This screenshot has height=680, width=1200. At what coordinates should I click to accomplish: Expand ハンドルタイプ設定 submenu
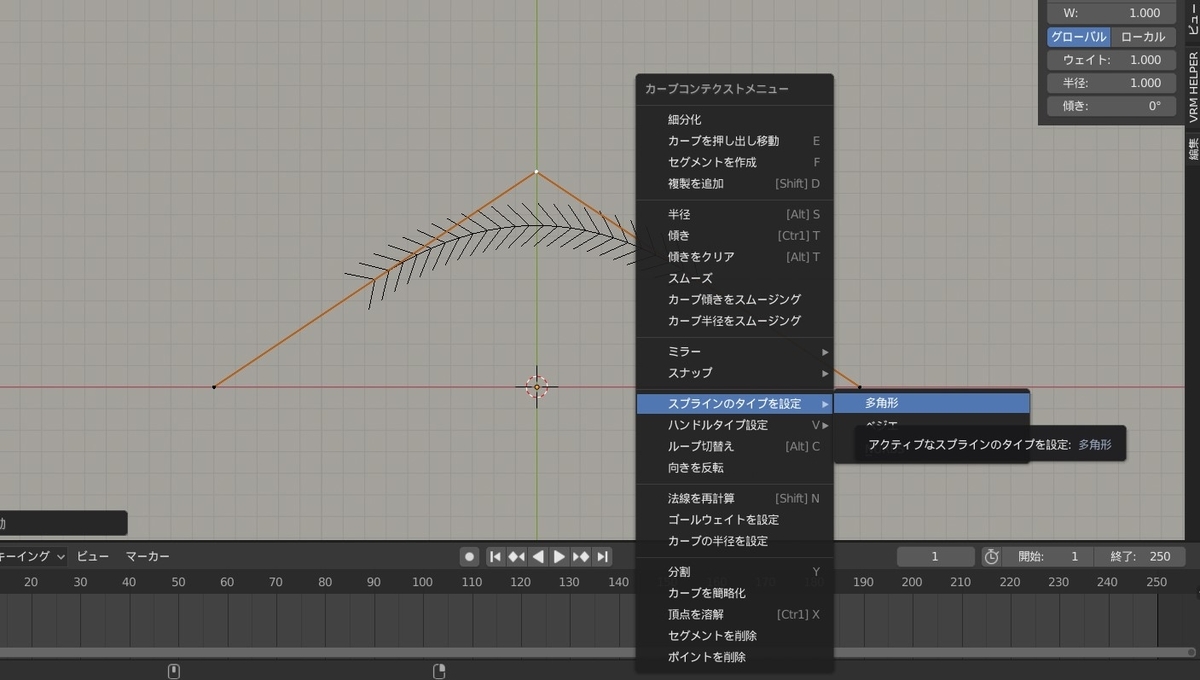(x=735, y=425)
